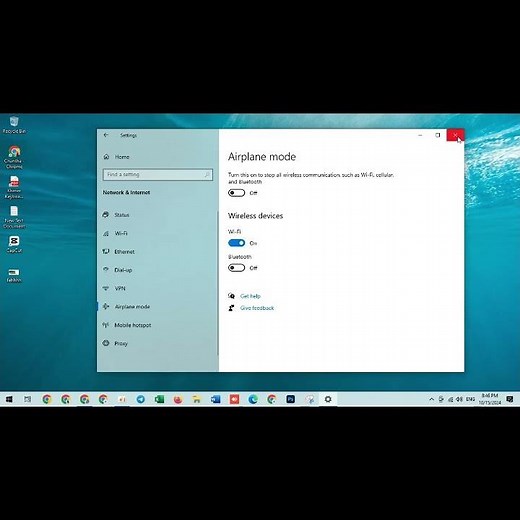Viewport: 520px width, 520px height.
Task: Open Wi-Fi settings in the sidebar
Action: tap(115, 233)
